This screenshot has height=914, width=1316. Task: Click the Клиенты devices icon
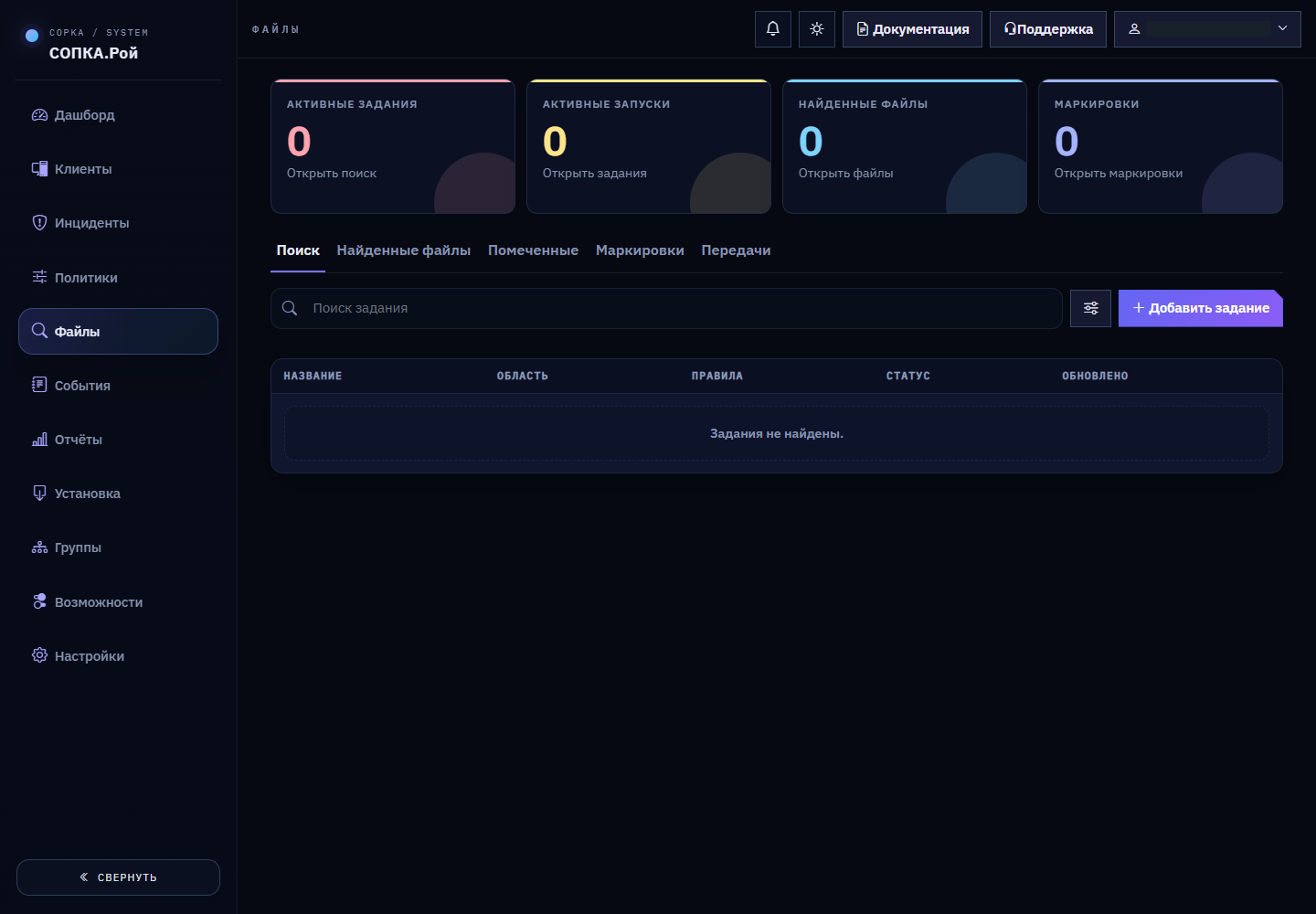(x=39, y=169)
